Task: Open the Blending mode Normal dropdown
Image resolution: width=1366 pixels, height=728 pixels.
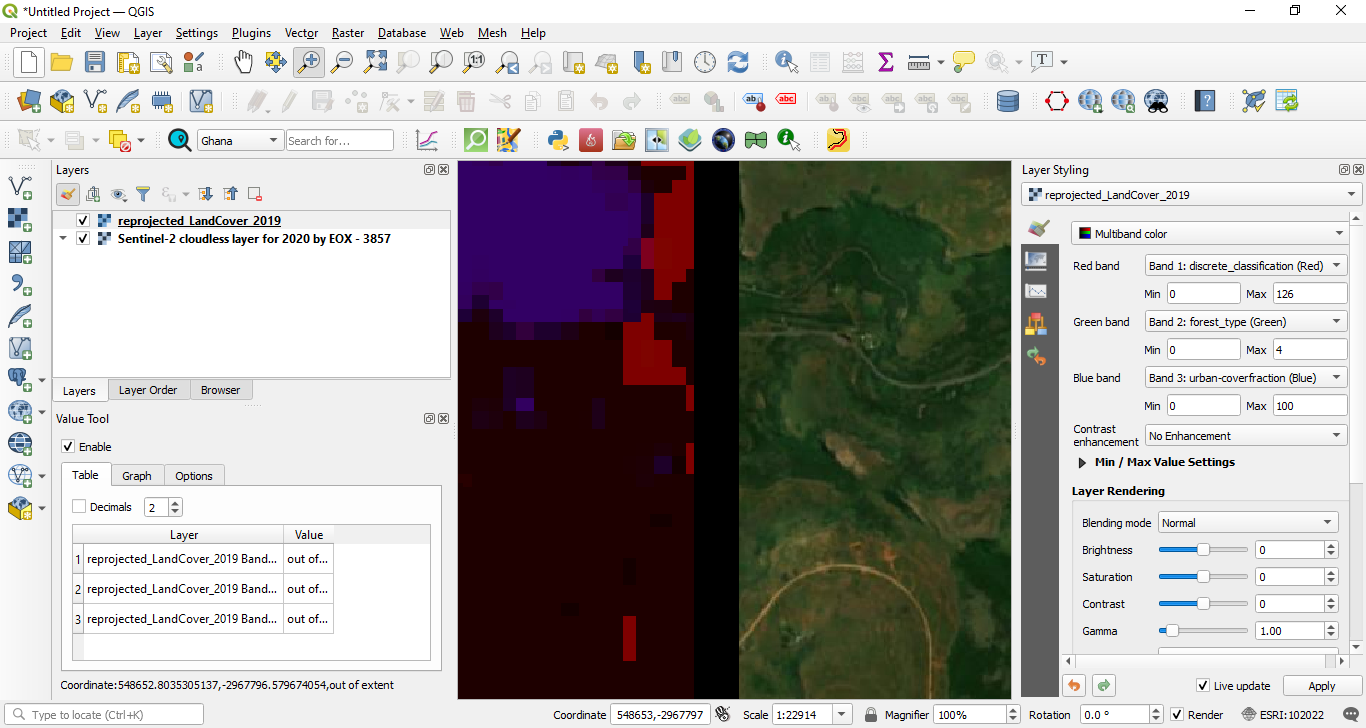Action: tap(1248, 523)
